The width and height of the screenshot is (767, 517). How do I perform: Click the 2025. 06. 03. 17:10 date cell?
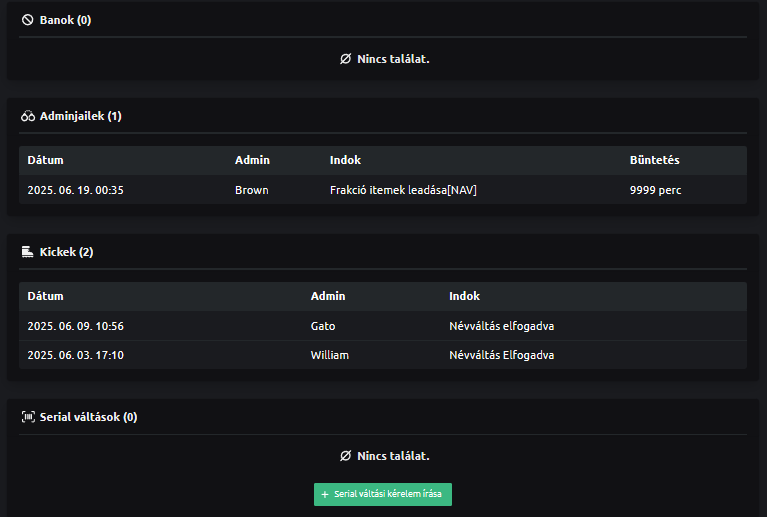pyautogui.click(x=76, y=355)
